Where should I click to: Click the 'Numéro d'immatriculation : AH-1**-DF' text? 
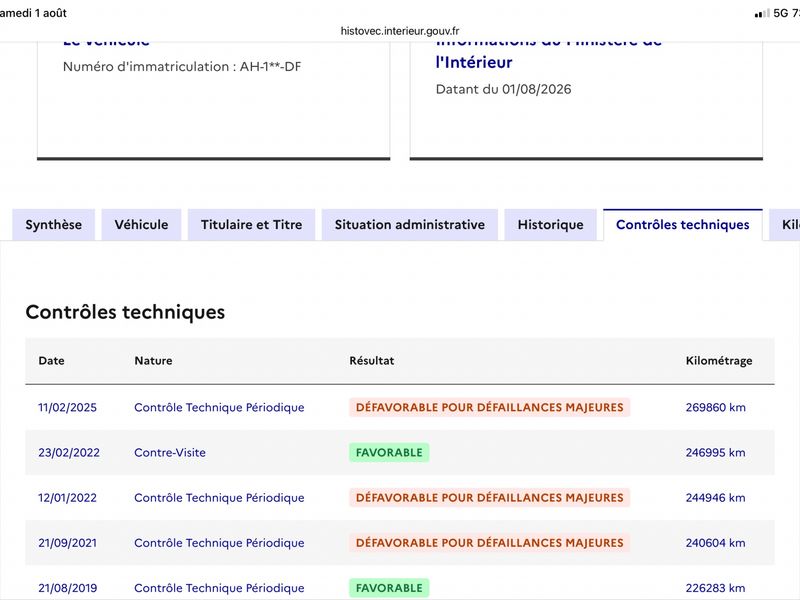point(182,67)
